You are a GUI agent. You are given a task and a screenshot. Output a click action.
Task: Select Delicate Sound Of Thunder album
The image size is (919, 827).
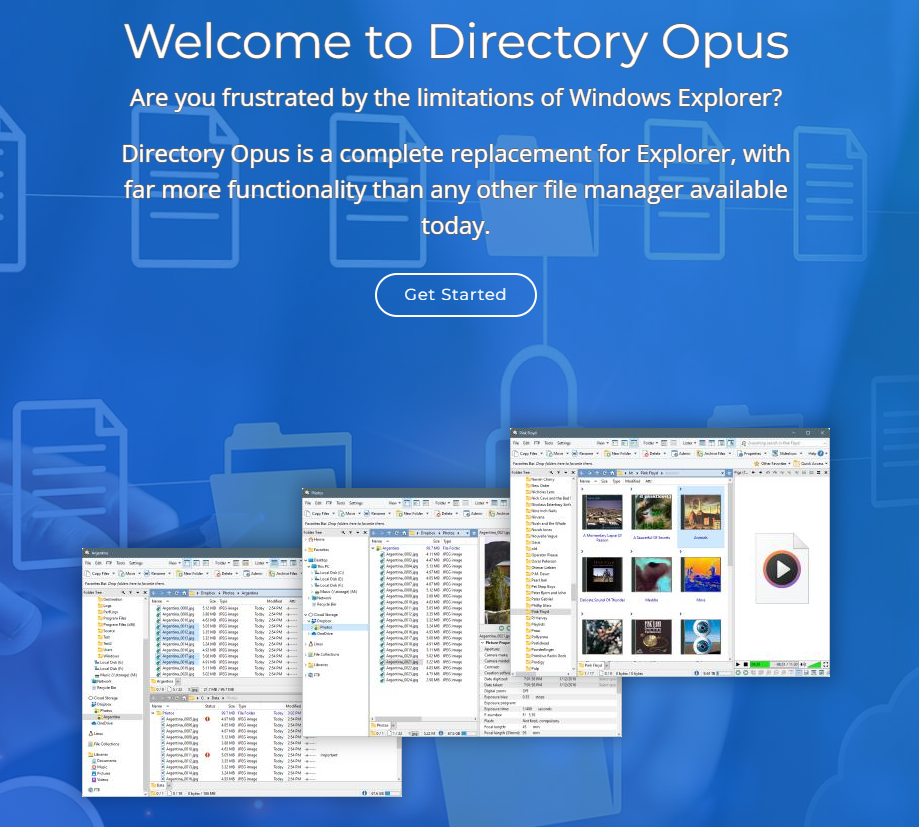tap(602, 579)
